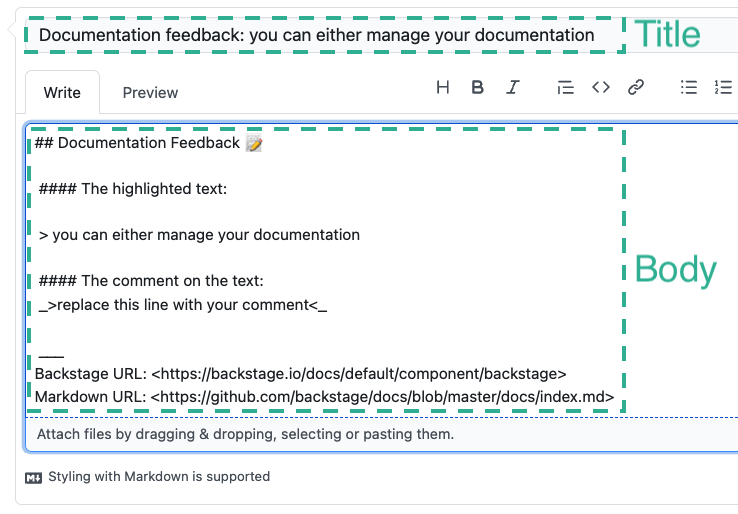Click the issue title input field
This screenshot has height=514, width=738.
point(320,35)
